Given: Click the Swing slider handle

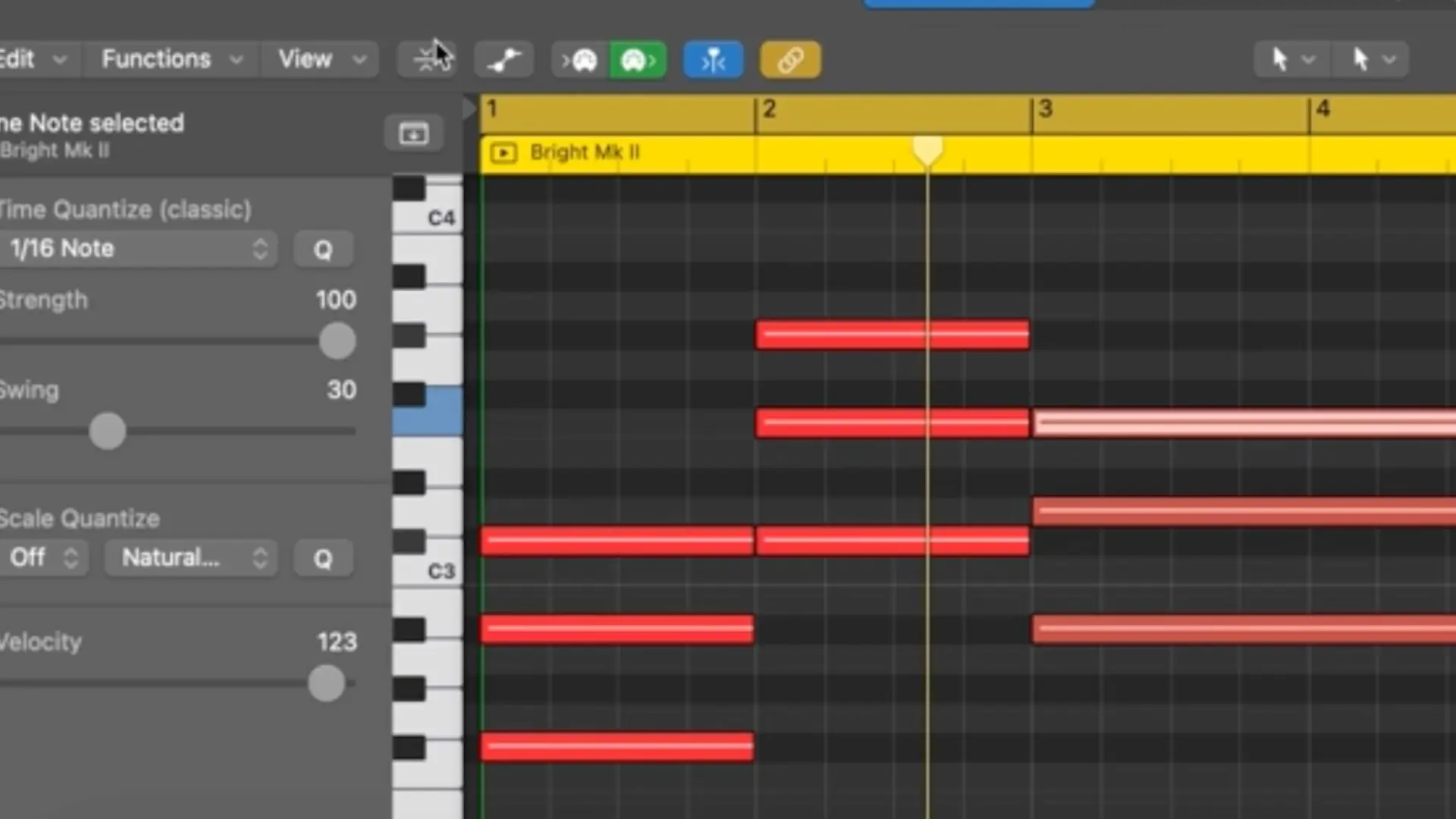Looking at the screenshot, I should (x=107, y=431).
